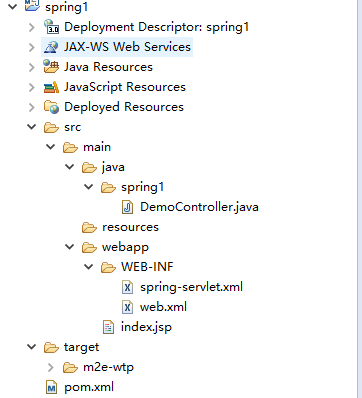Select 'DemoController.java' file name
Image resolution: width=362 pixels, height=398 pixels.
tap(199, 207)
